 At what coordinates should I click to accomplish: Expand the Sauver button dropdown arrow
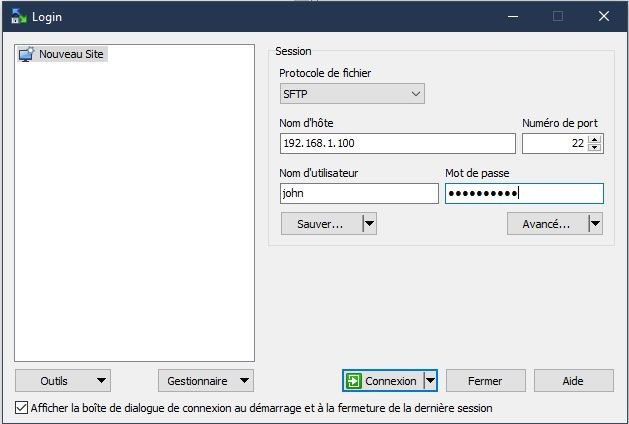click(x=369, y=224)
